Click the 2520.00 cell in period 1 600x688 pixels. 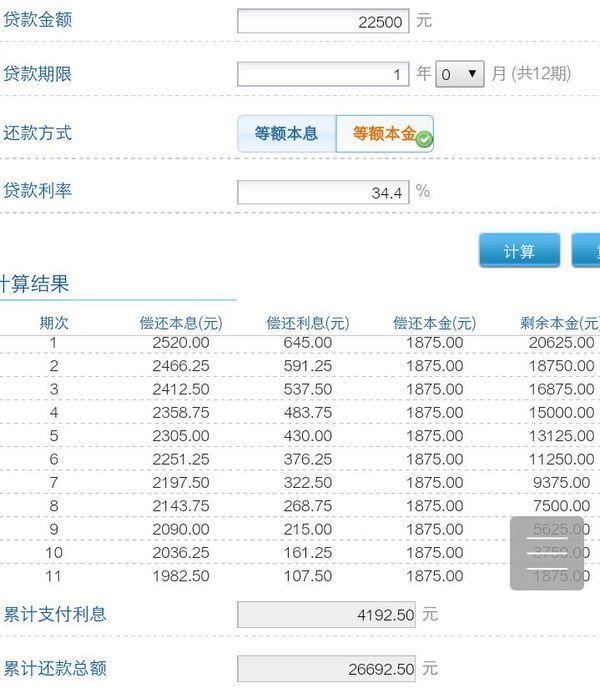(x=181, y=343)
